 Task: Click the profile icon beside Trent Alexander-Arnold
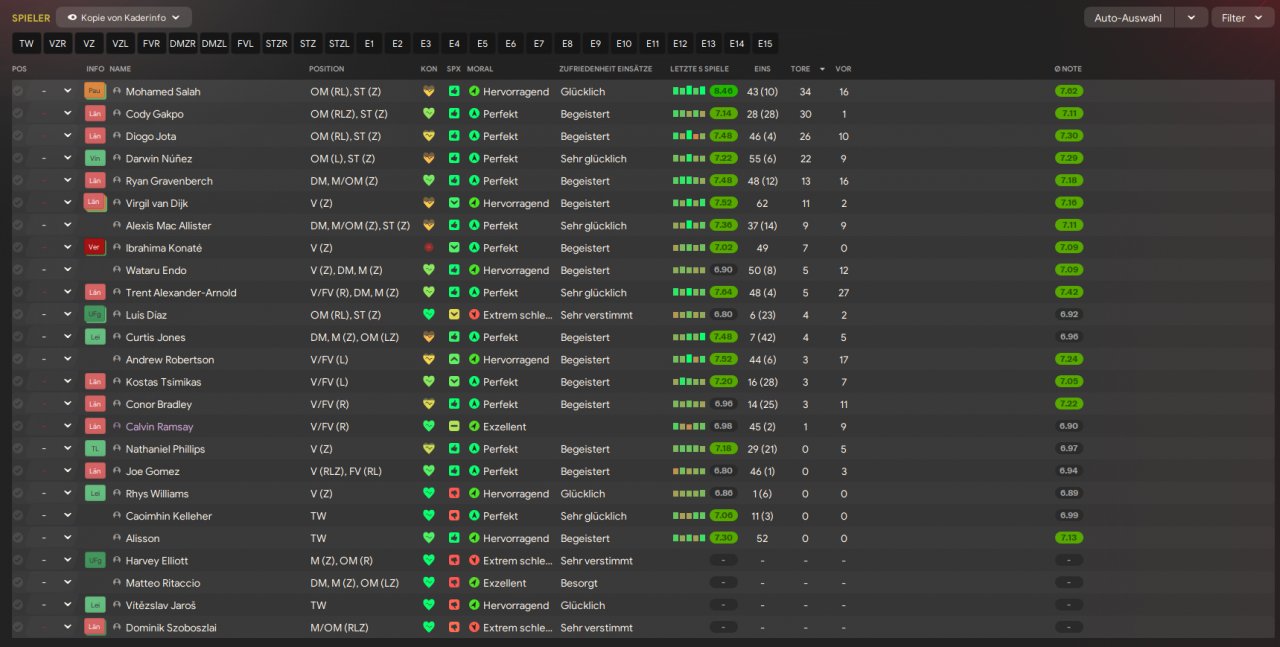117,293
